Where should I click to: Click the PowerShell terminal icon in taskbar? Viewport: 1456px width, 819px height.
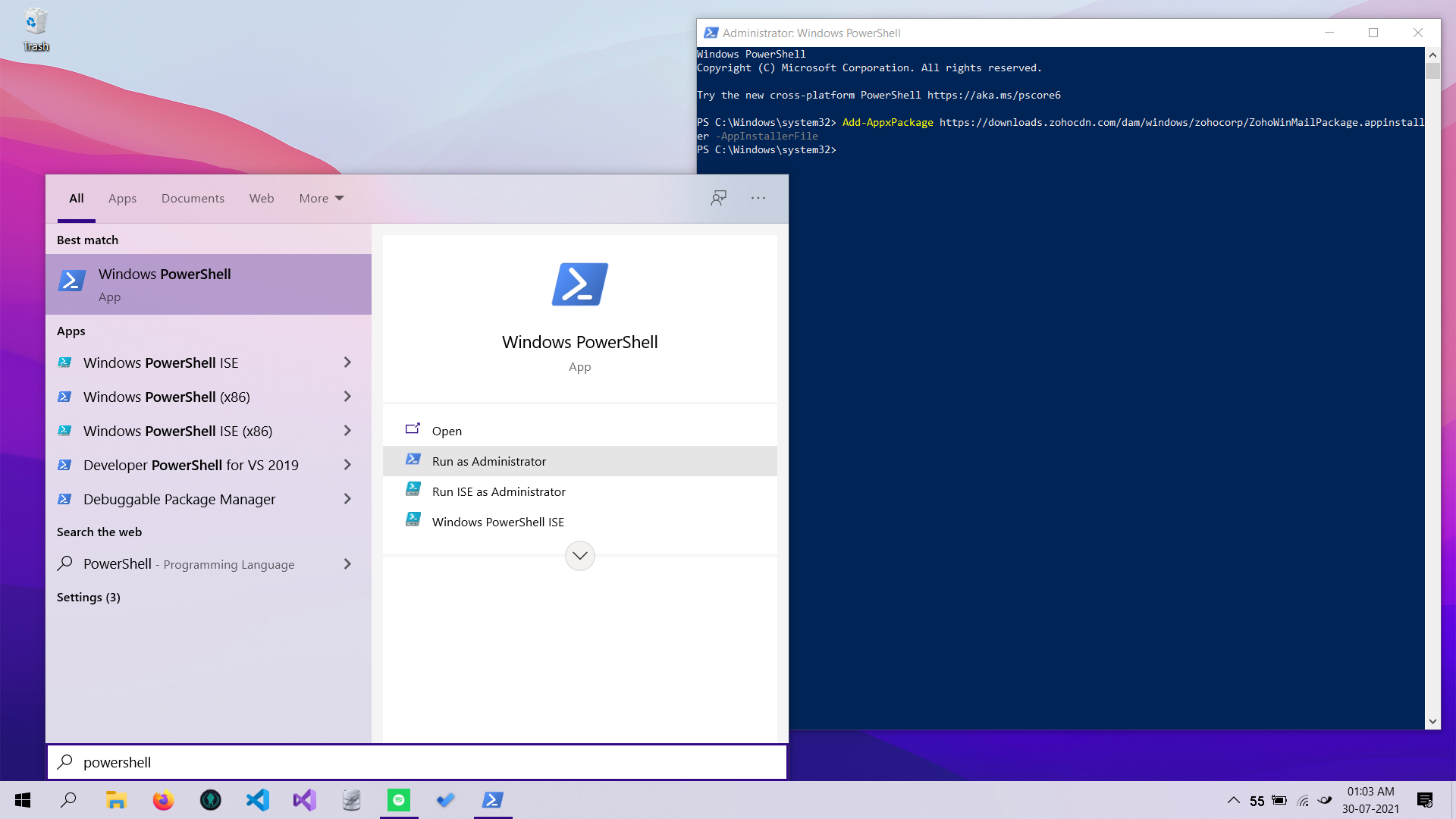[x=493, y=800]
